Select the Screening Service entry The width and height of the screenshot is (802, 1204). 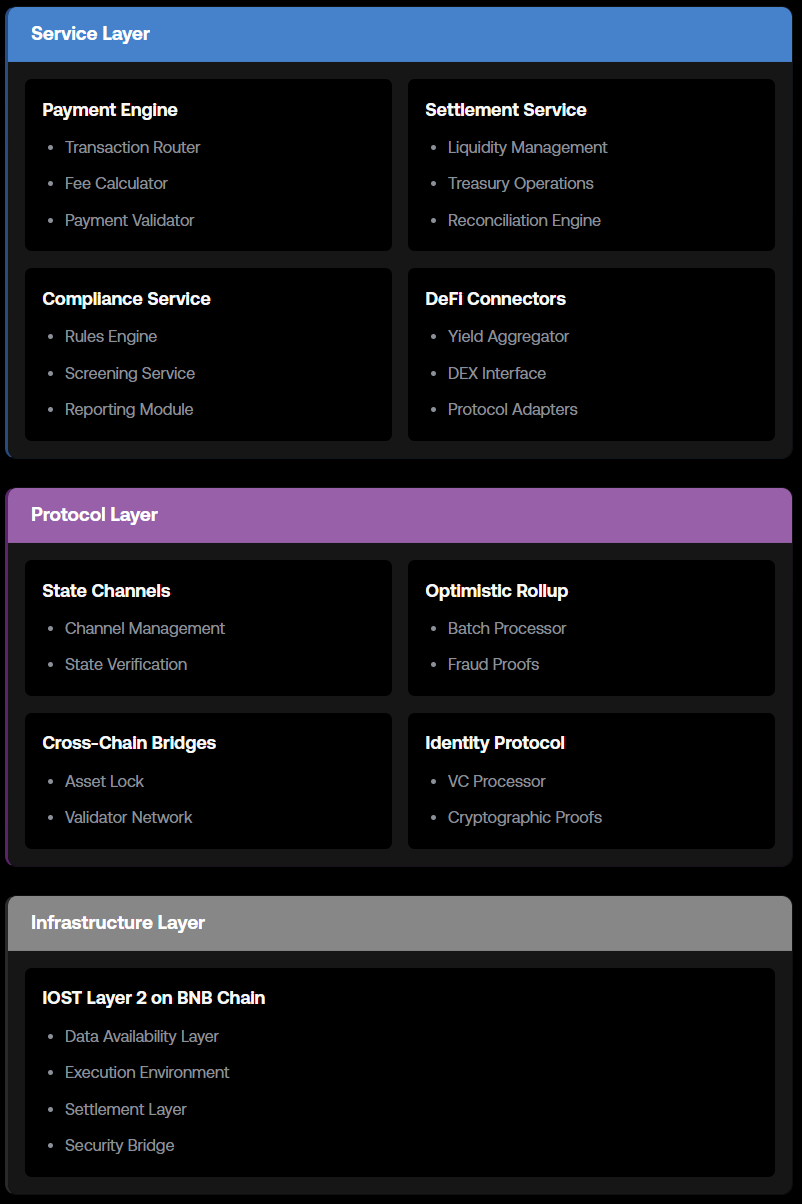pos(130,373)
